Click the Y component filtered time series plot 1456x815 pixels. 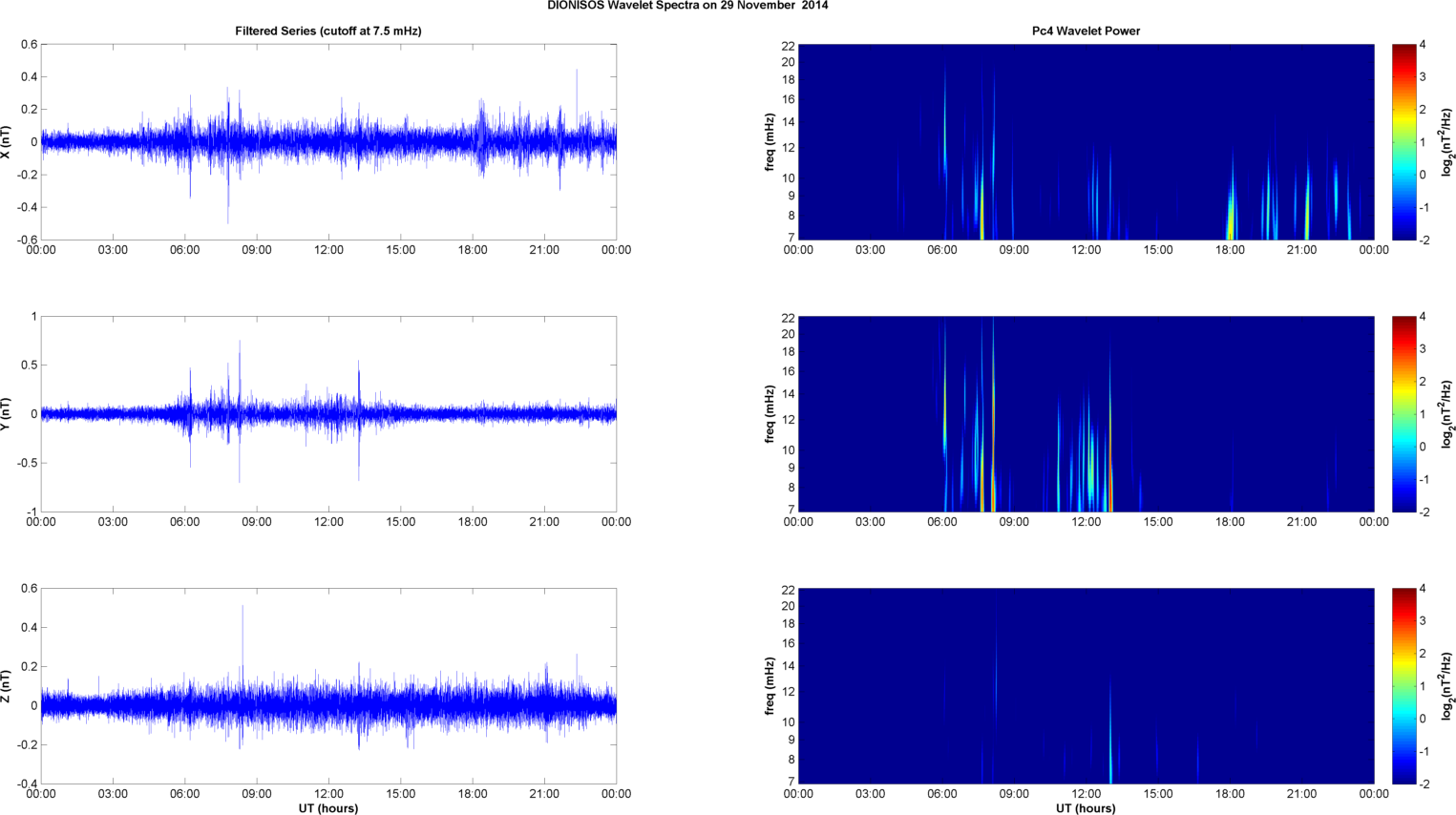click(328, 414)
